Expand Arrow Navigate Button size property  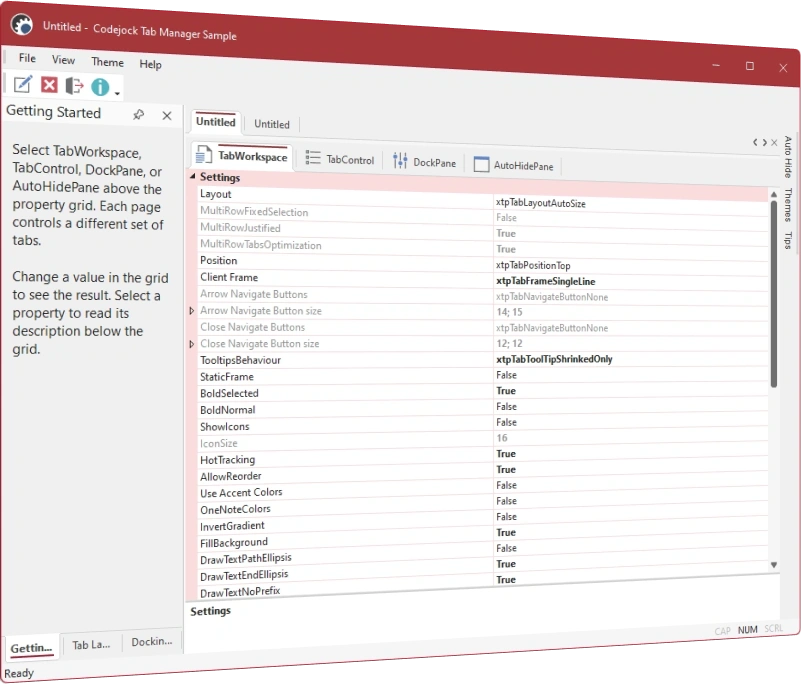pyautogui.click(x=192, y=311)
